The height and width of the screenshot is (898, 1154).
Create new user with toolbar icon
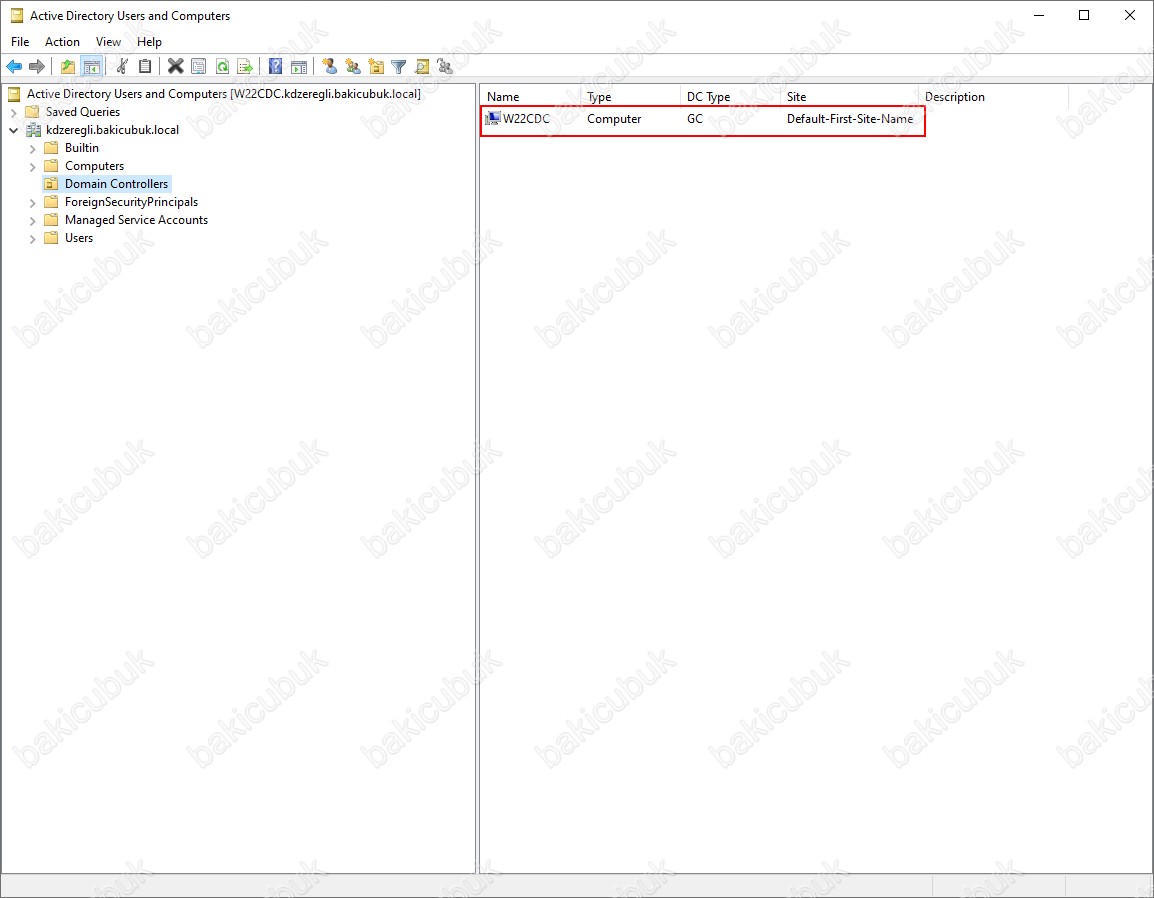[x=330, y=67]
